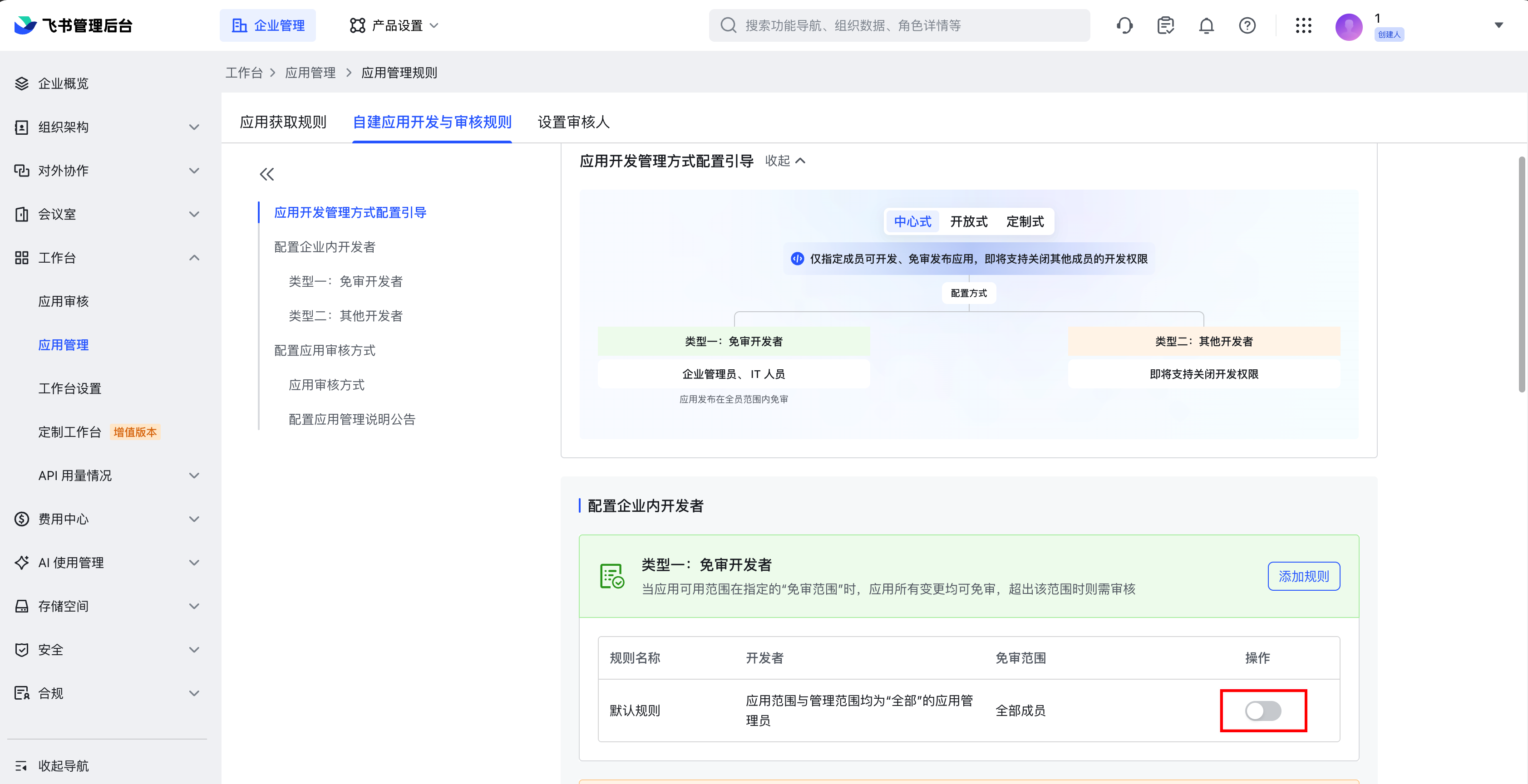Select 企业概览 in the sidebar

[x=63, y=83]
